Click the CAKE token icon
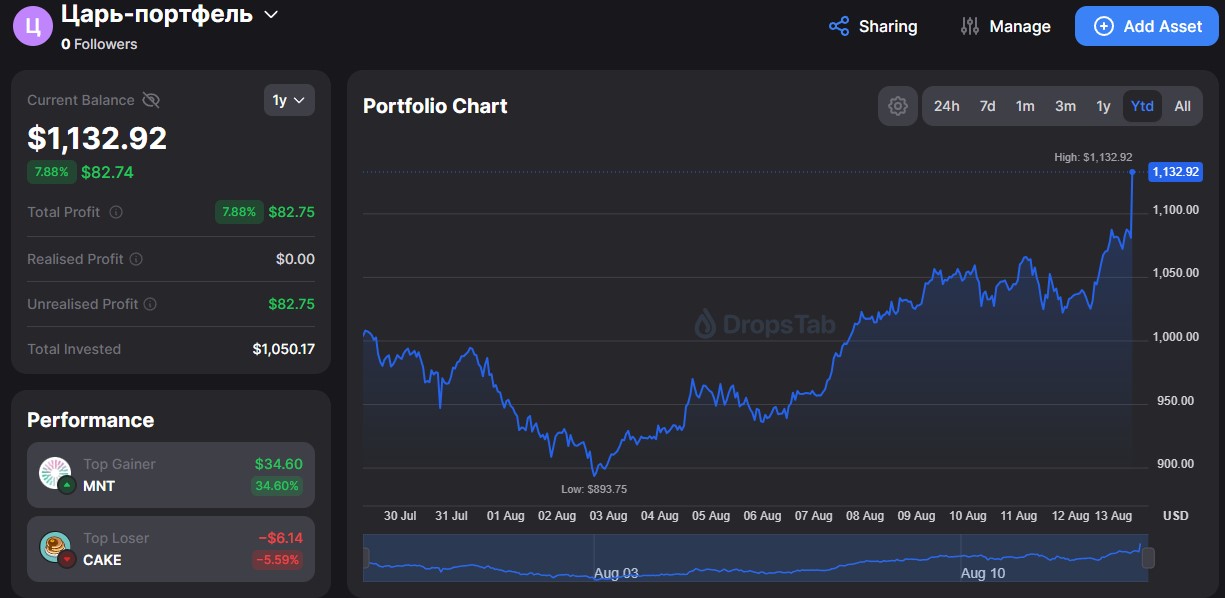The height and width of the screenshot is (598, 1225). [x=55, y=548]
